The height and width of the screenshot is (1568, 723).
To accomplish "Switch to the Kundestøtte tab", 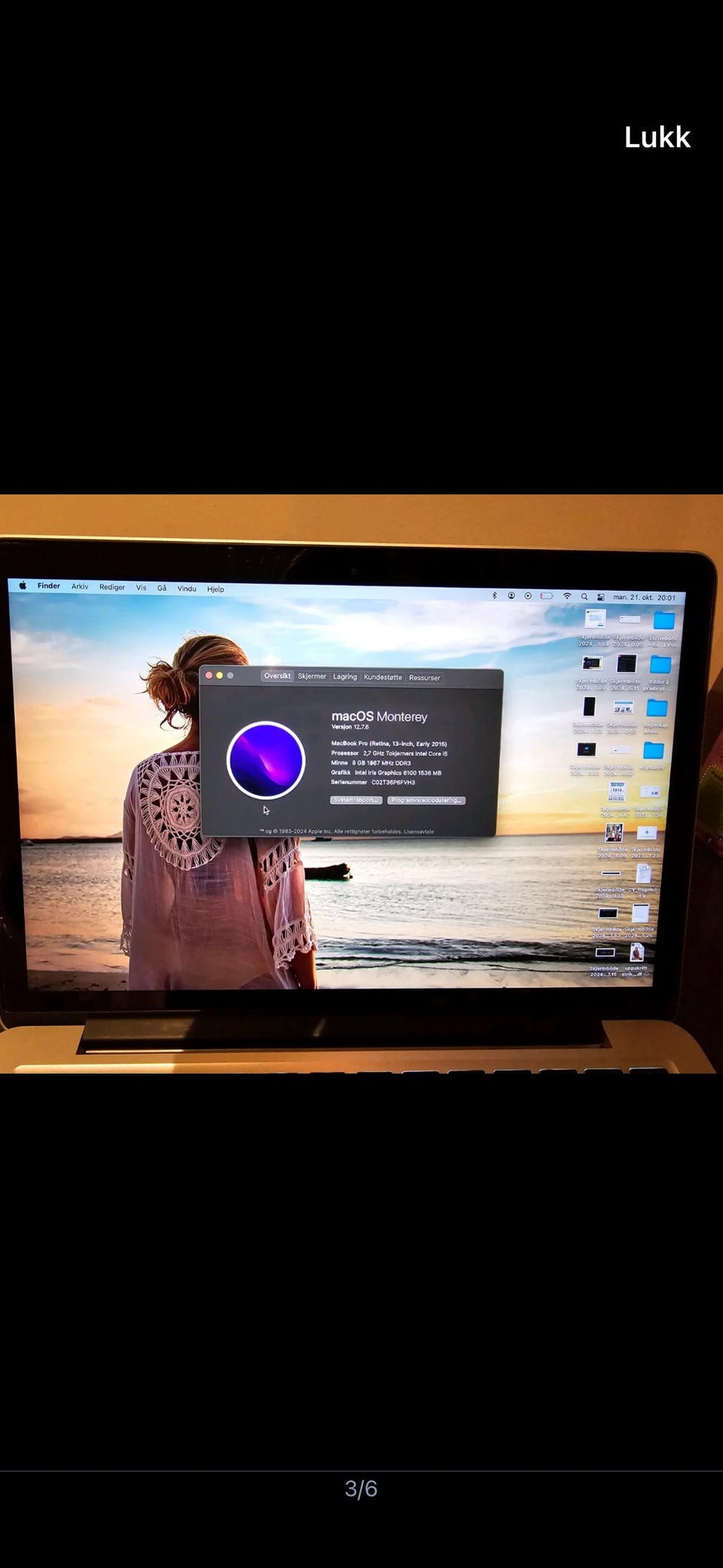I will click(383, 677).
